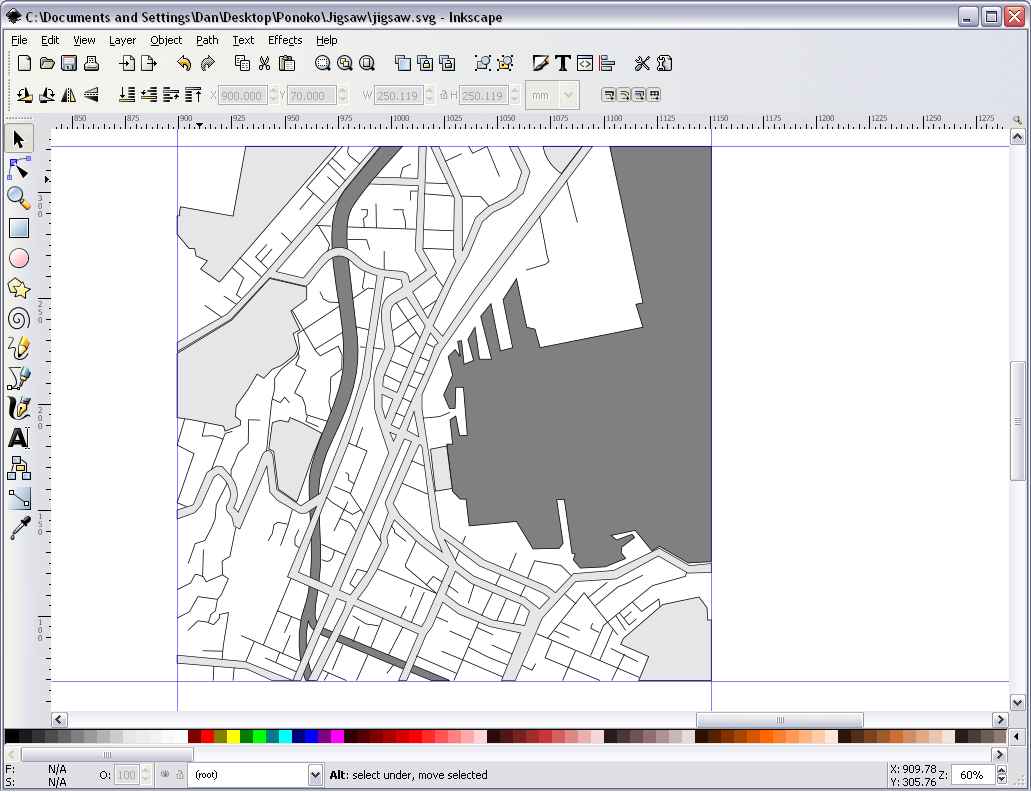Click the Undo arrow
The height and width of the screenshot is (792, 1031).
click(186, 62)
